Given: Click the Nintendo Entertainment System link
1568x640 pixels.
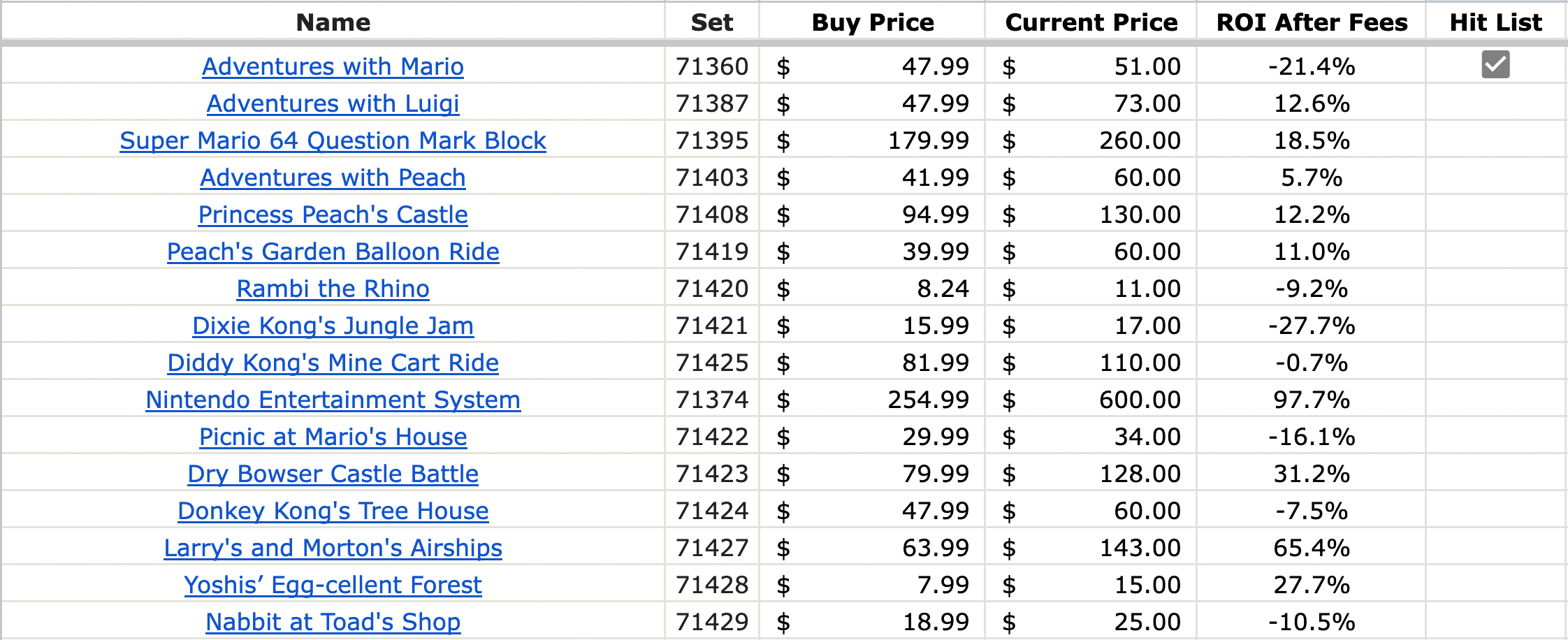Looking at the screenshot, I should [333, 400].
